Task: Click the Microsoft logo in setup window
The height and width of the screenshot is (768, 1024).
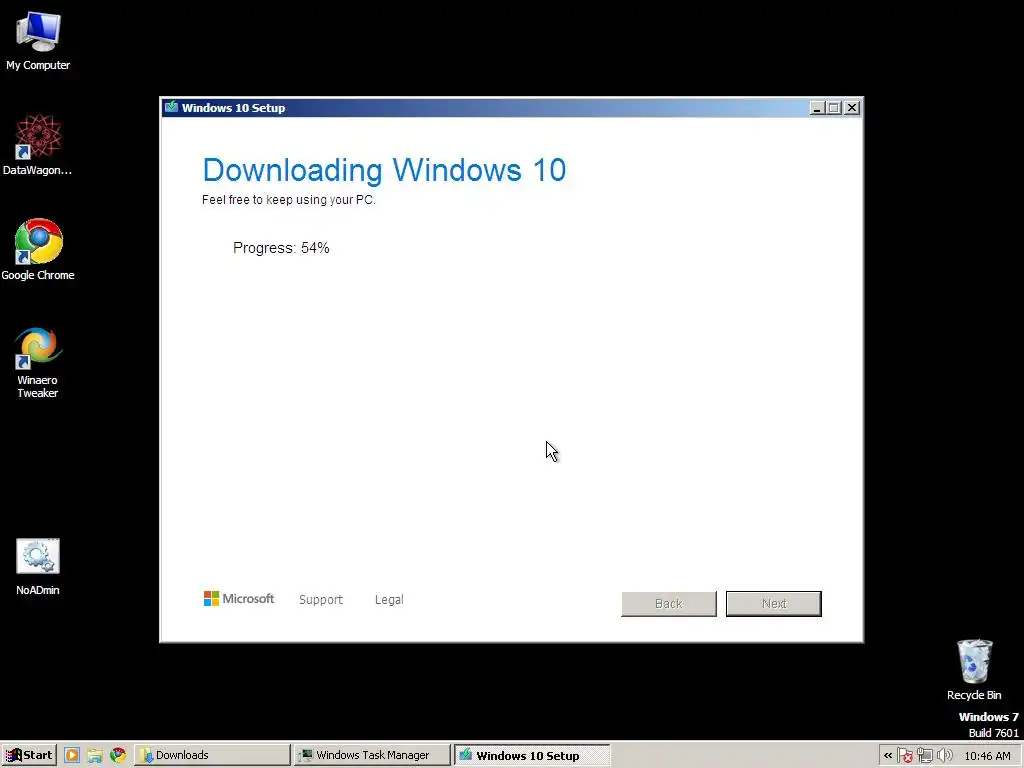Action: (239, 599)
